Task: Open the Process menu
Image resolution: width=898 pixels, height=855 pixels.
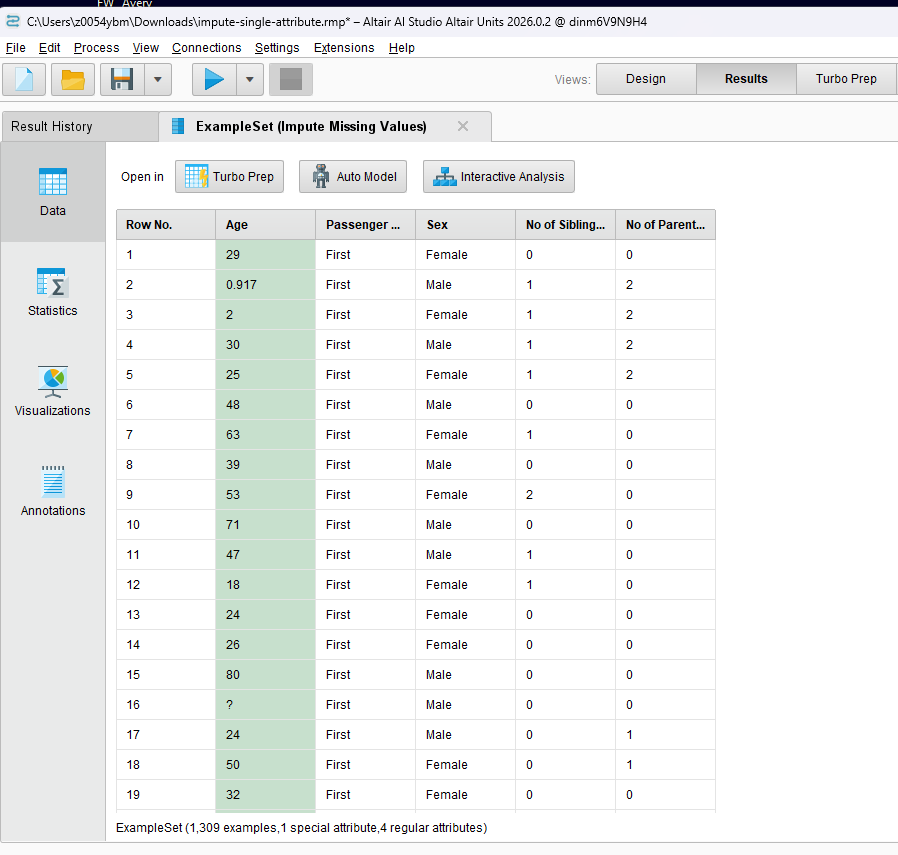Action: [96, 48]
